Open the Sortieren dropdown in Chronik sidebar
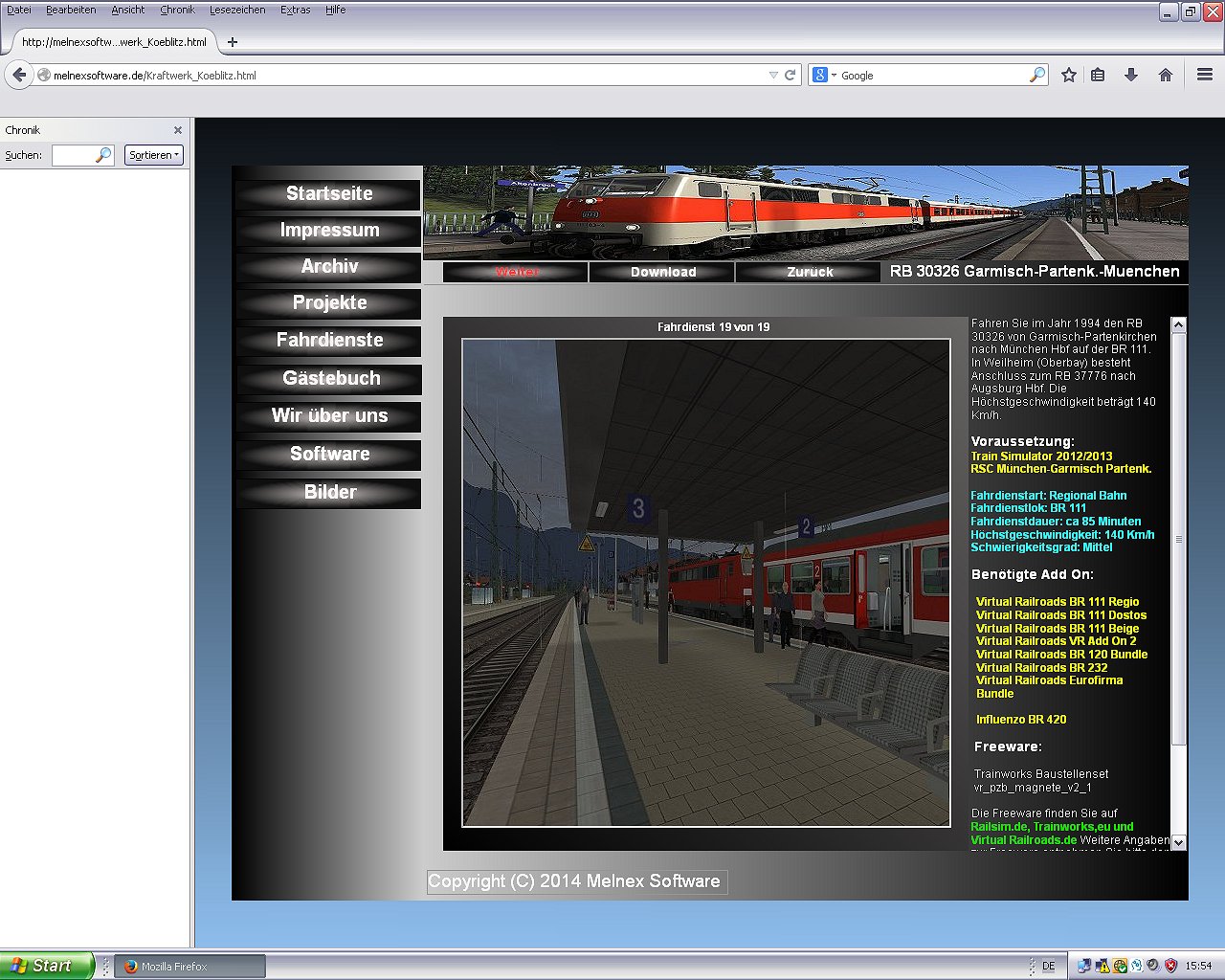Viewport: 1225px width, 980px height. [154, 155]
